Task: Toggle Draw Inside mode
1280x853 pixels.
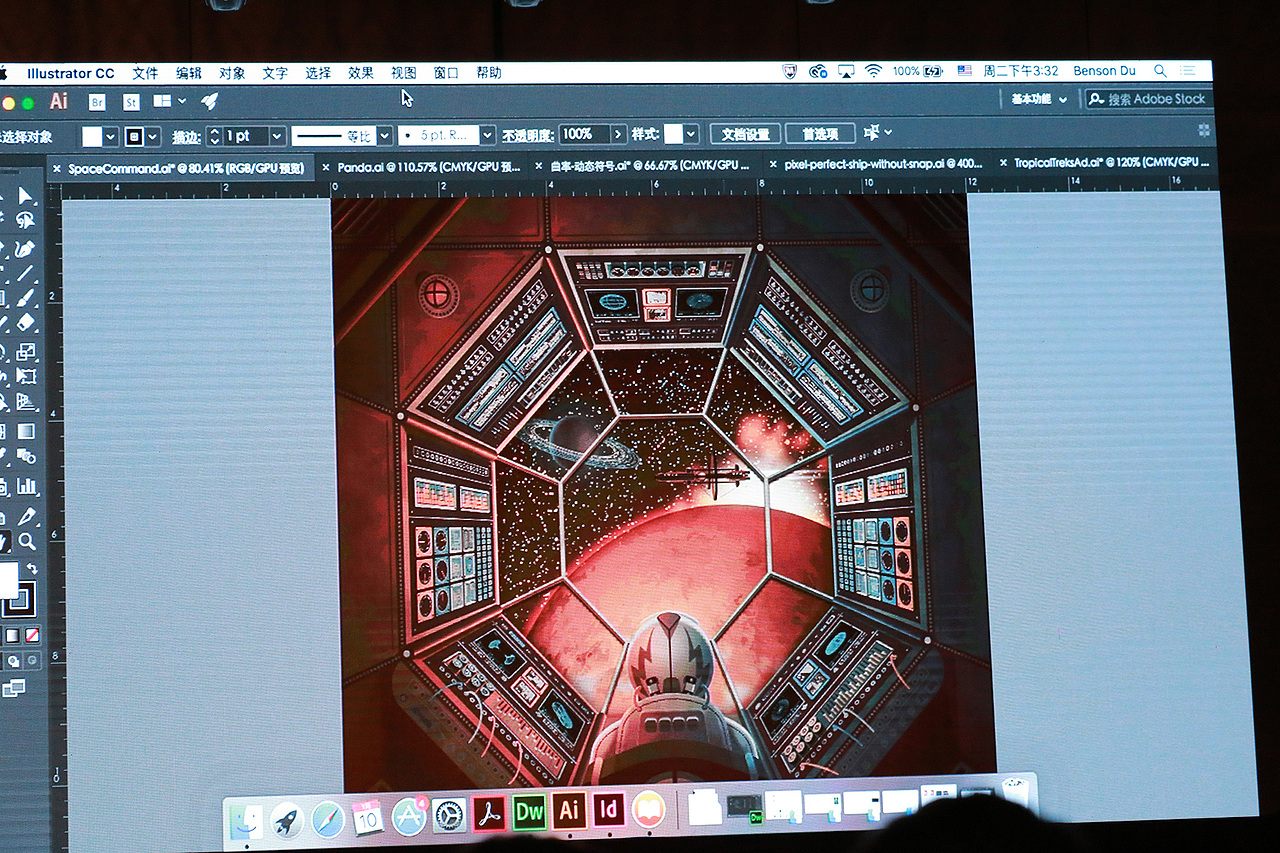Action: [x=32, y=660]
